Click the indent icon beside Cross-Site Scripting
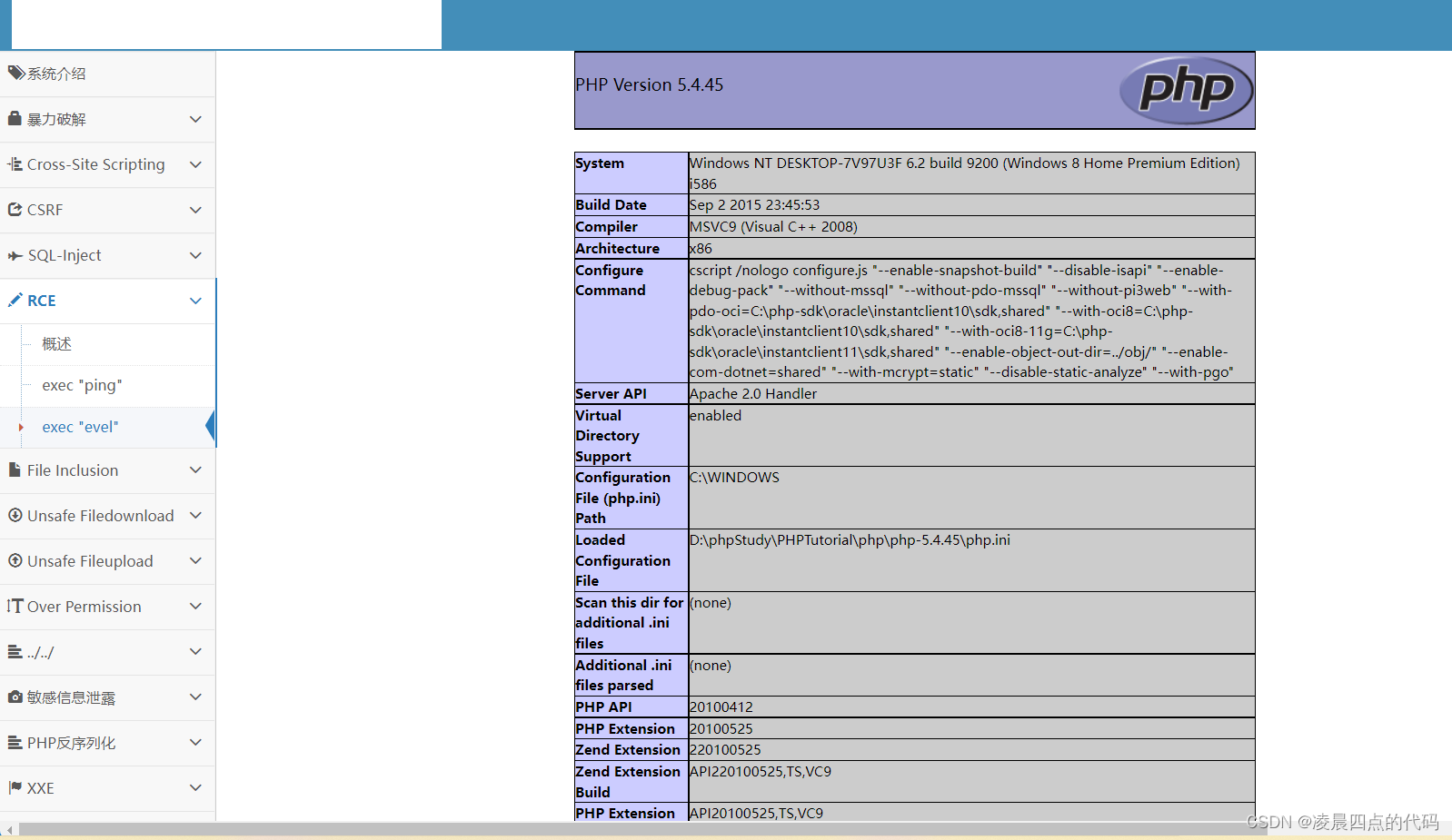1452x840 pixels. (x=15, y=164)
